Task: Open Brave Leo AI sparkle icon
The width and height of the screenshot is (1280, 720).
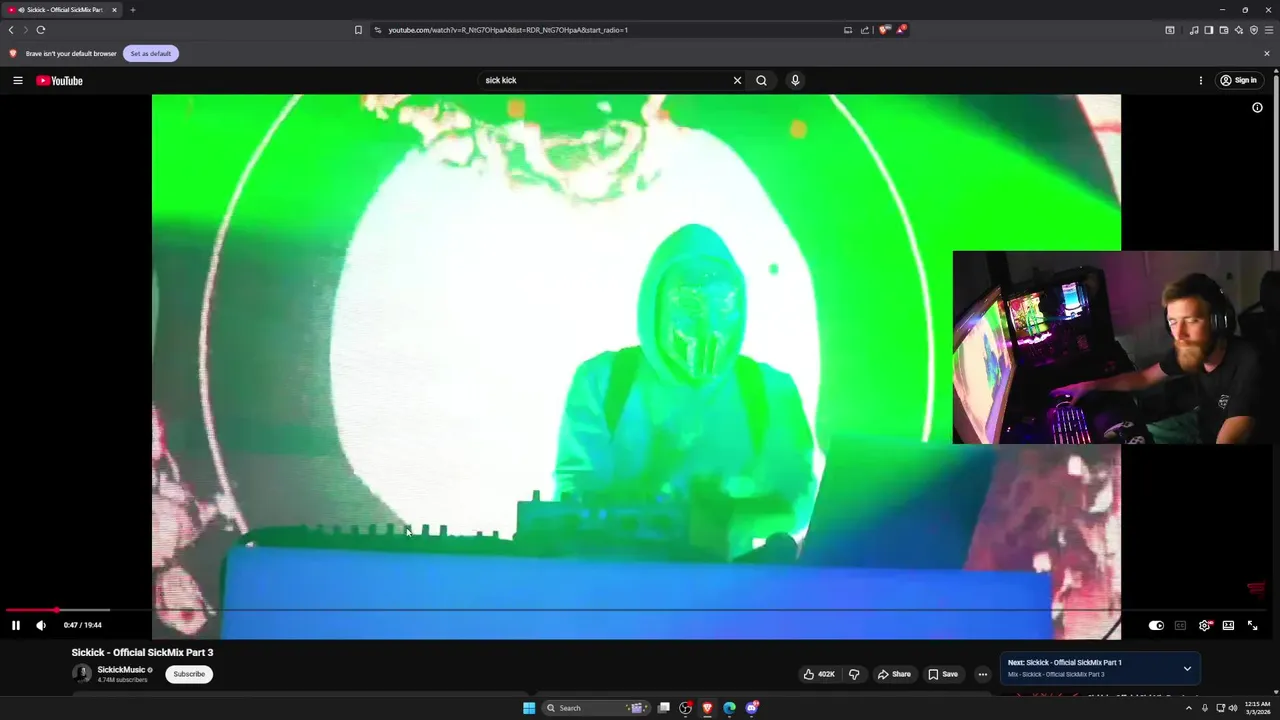Action: tap(1238, 30)
